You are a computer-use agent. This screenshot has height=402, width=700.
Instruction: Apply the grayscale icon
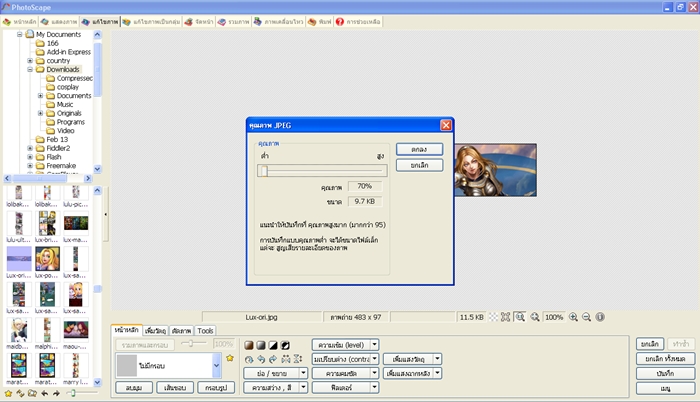pyautogui.click(x=261, y=345)
